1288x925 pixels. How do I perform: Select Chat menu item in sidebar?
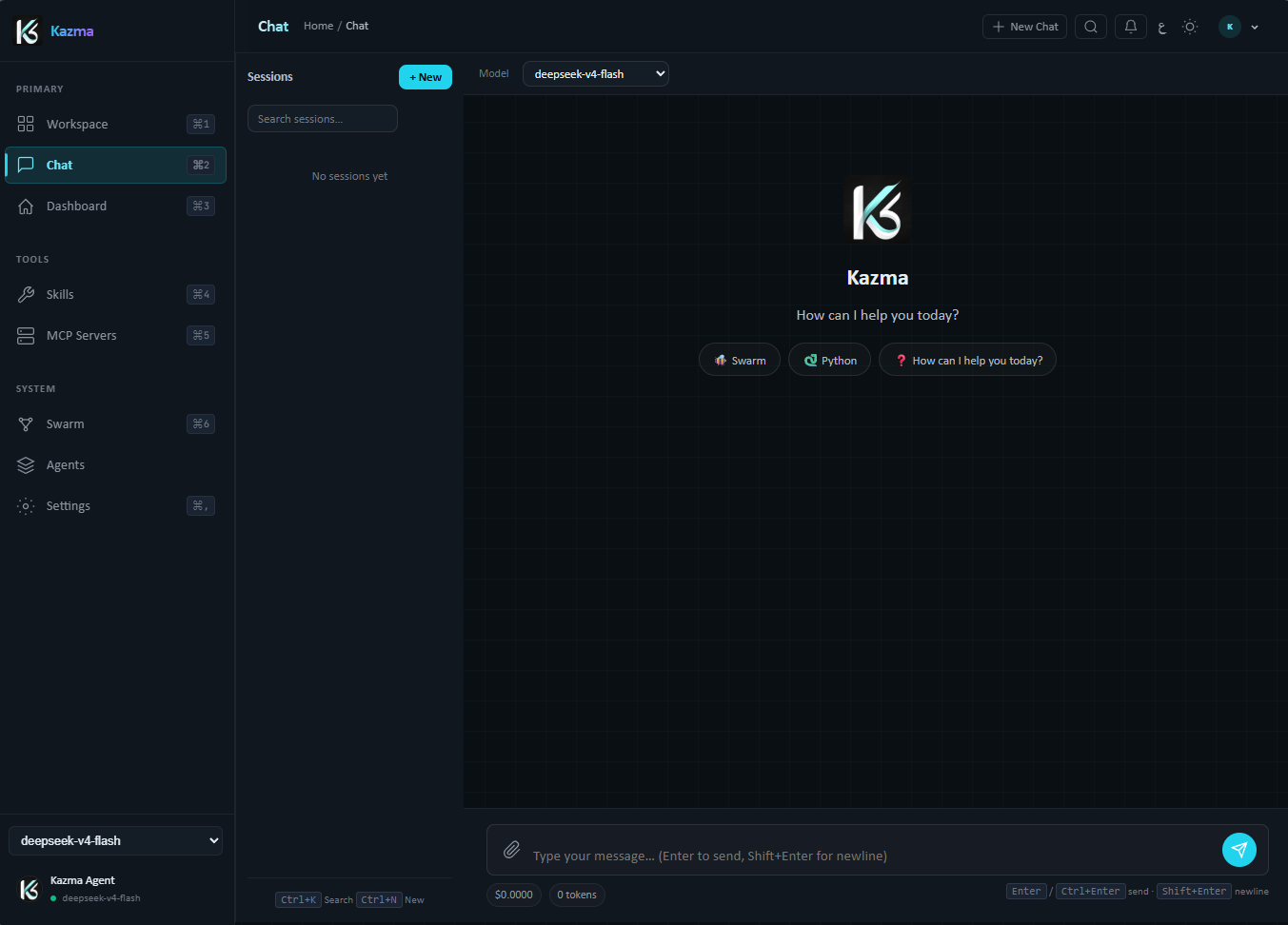pyautogui.click(x=116, y=165)
